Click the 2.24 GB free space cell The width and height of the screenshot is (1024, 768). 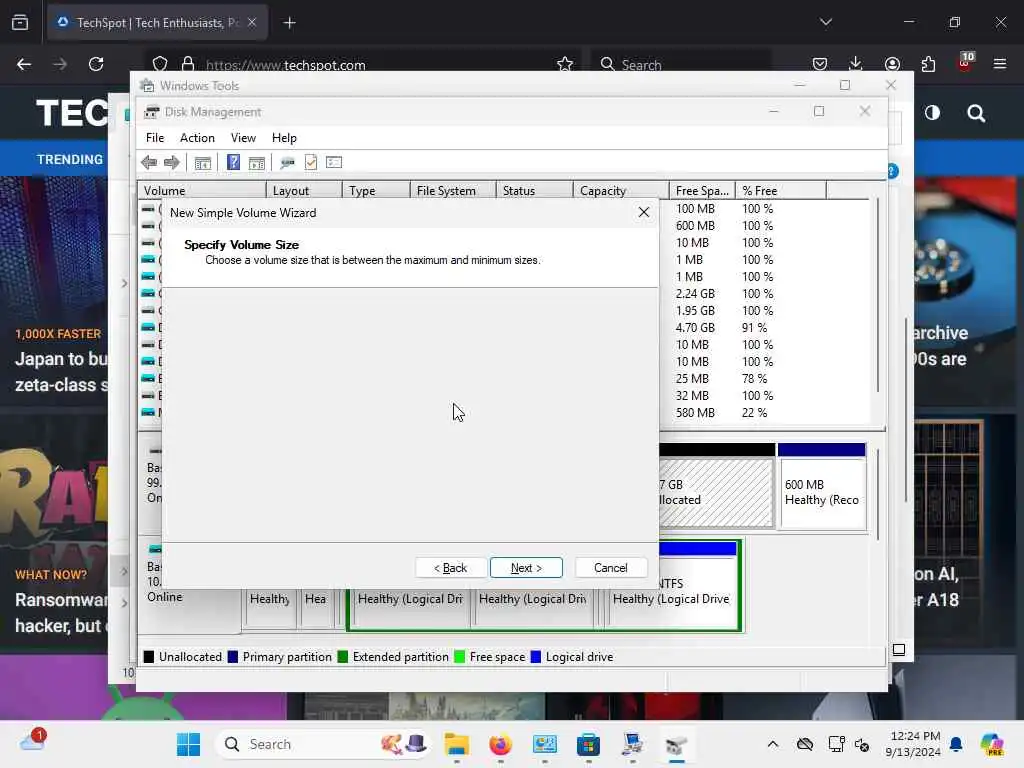tap(696, 294)
